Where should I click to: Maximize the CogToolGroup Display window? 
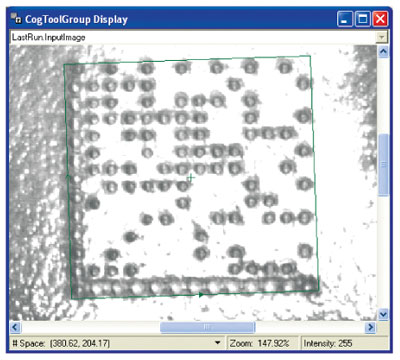(x=362, y=19)
